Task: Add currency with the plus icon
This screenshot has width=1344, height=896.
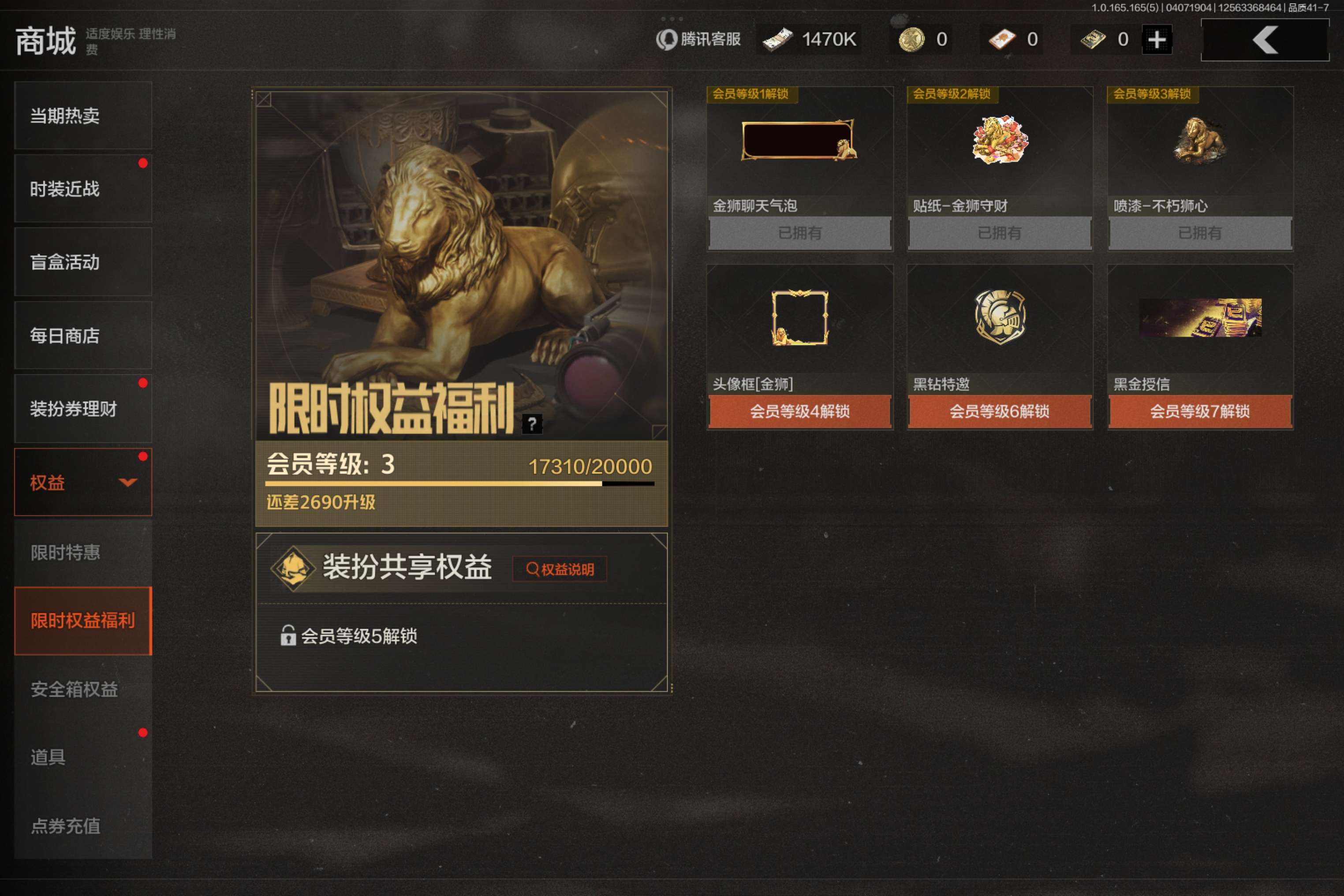Action: pos(1157,39)
